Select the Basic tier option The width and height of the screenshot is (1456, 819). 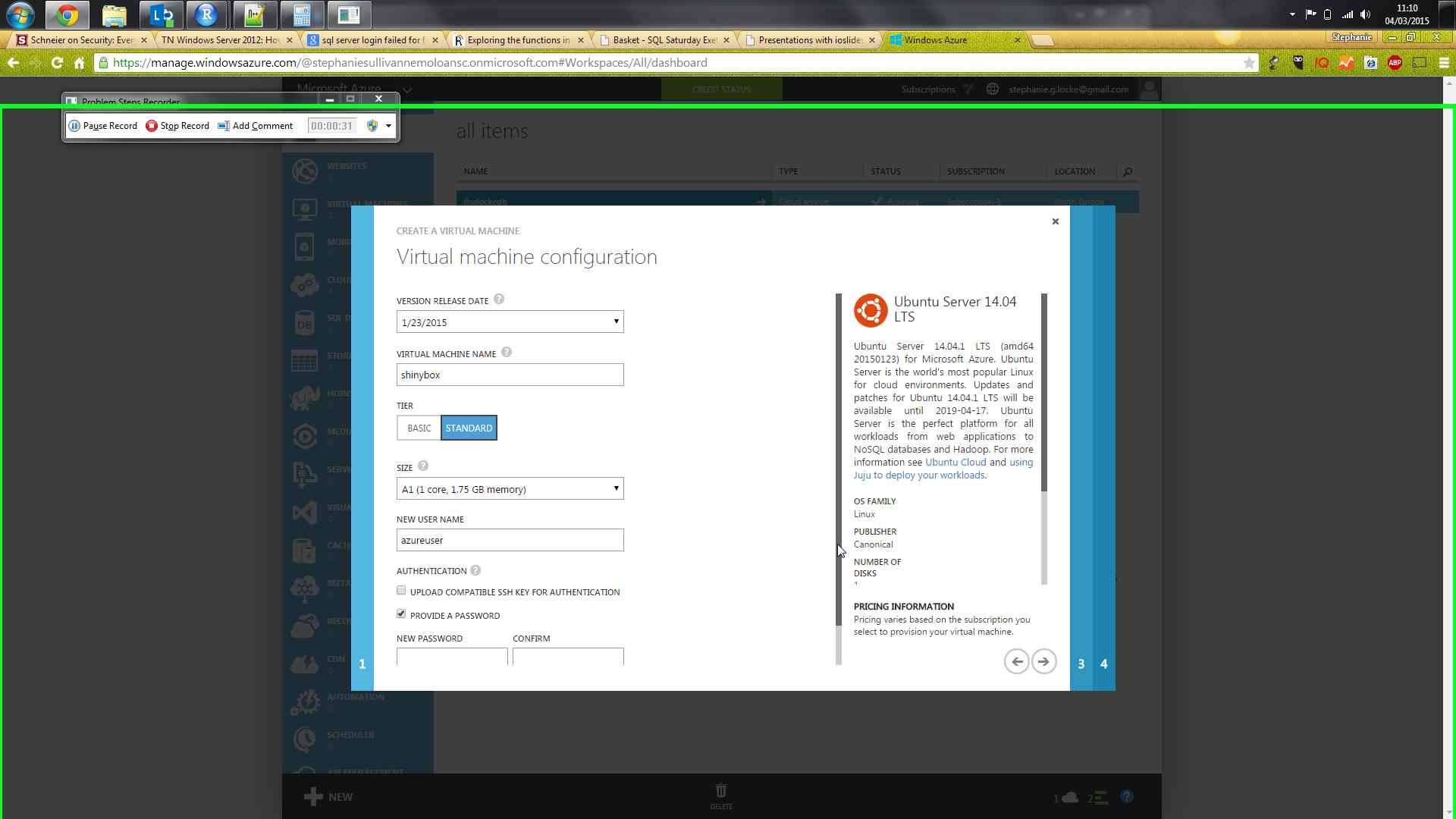pos(419,428)
